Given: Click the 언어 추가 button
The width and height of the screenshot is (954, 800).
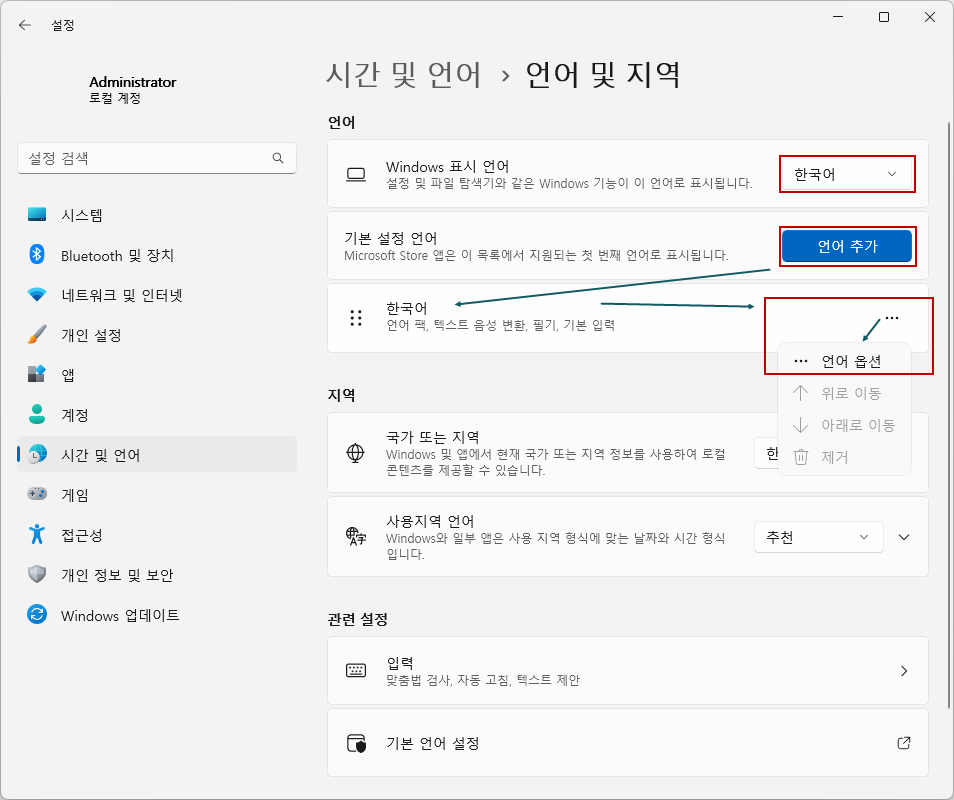Looking at the screenshot, I should (x=847, y=246).
